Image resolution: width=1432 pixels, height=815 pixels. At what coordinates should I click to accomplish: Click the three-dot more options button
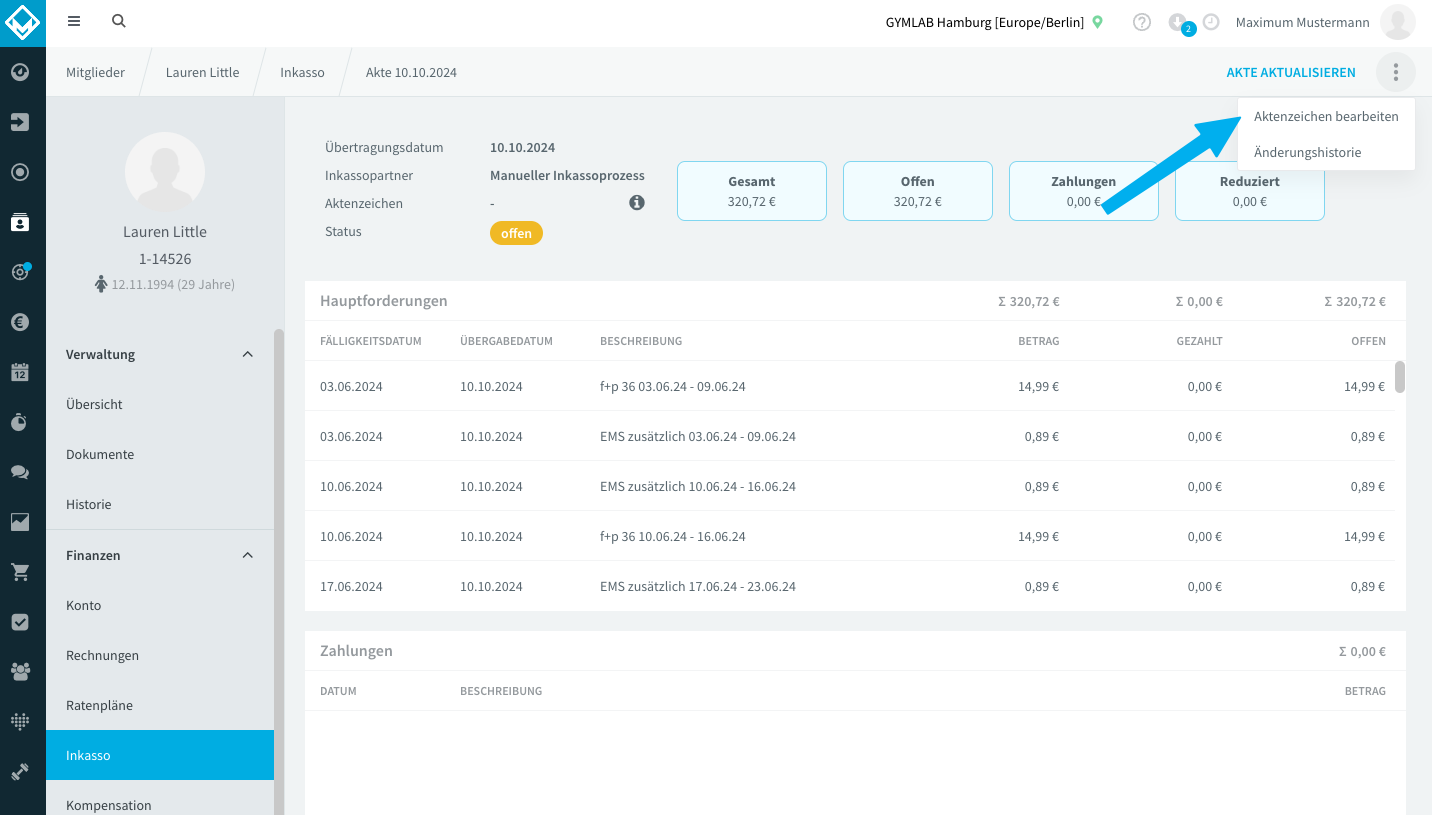(x=1396, y=72)
